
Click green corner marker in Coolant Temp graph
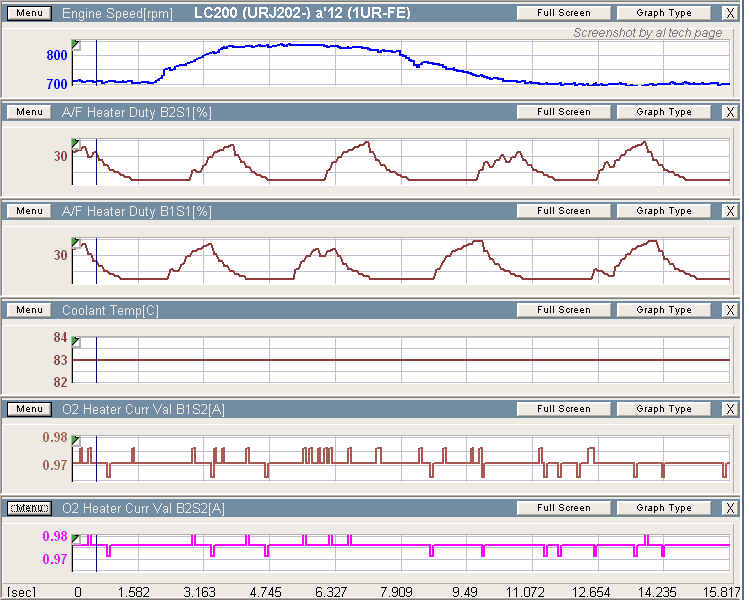pyautogui.click(x=76, y=340)
